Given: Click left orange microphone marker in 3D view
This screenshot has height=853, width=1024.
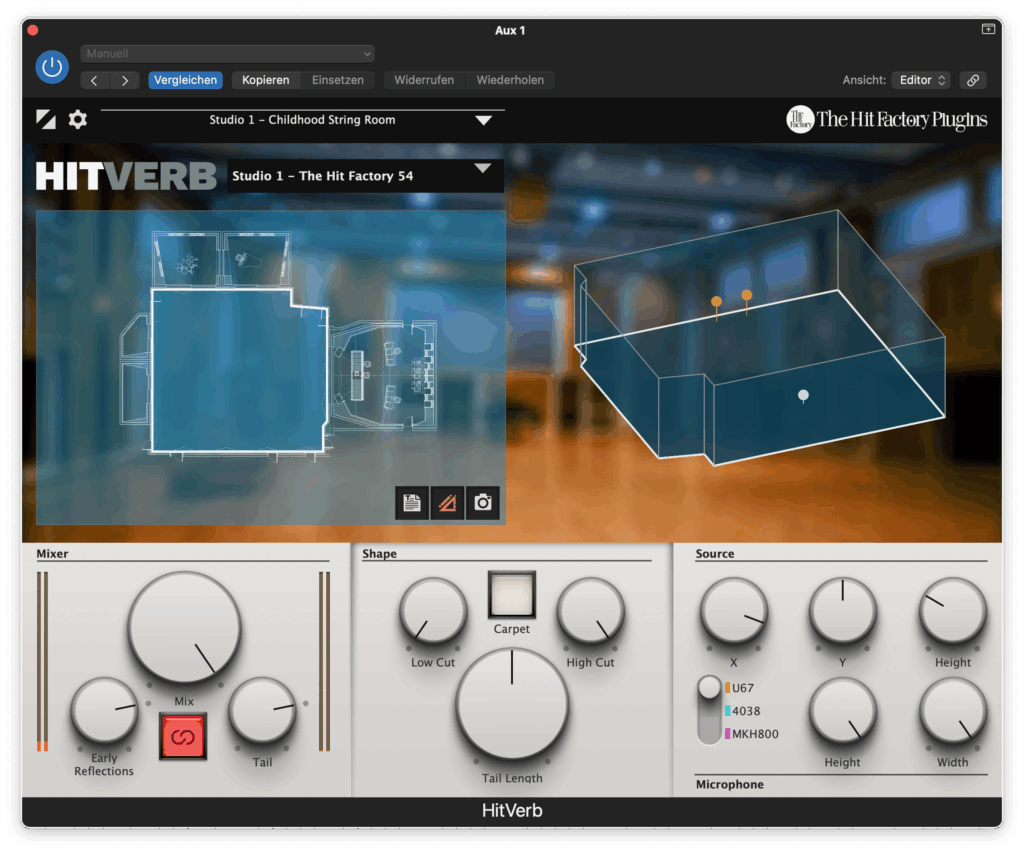Looking at the screenshot, I should pos(716,302).
